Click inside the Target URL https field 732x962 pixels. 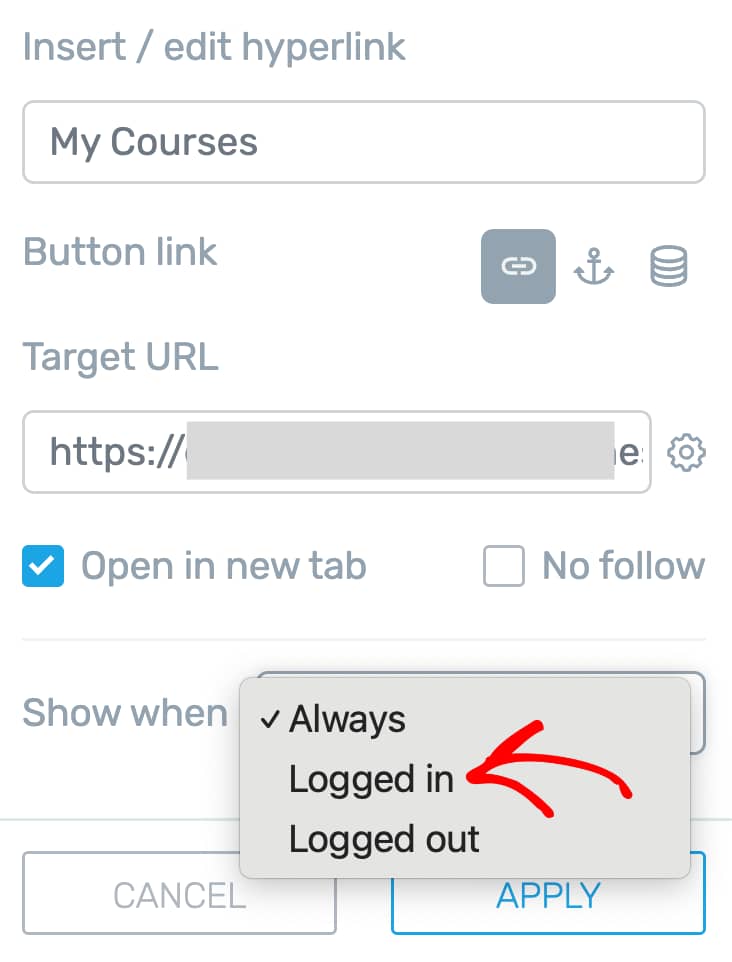tap(336, 452)
